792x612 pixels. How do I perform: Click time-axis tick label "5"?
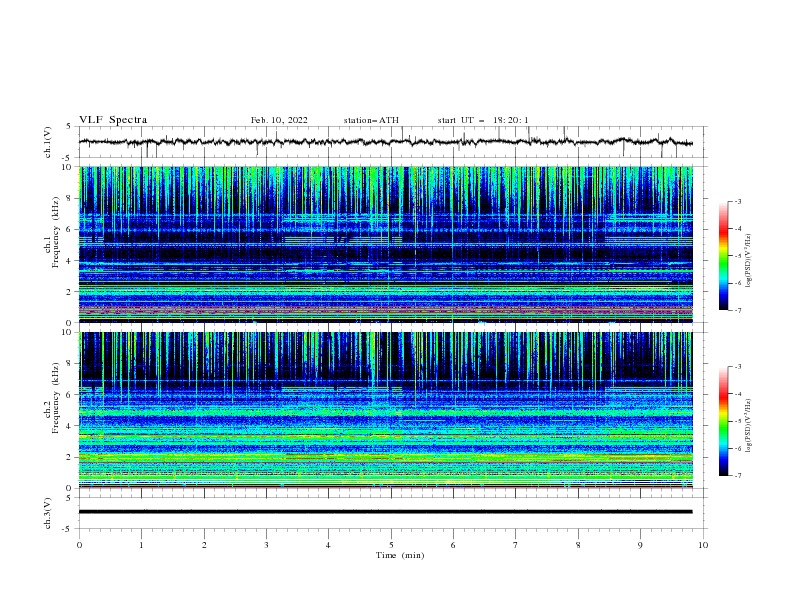pos(391,545)
